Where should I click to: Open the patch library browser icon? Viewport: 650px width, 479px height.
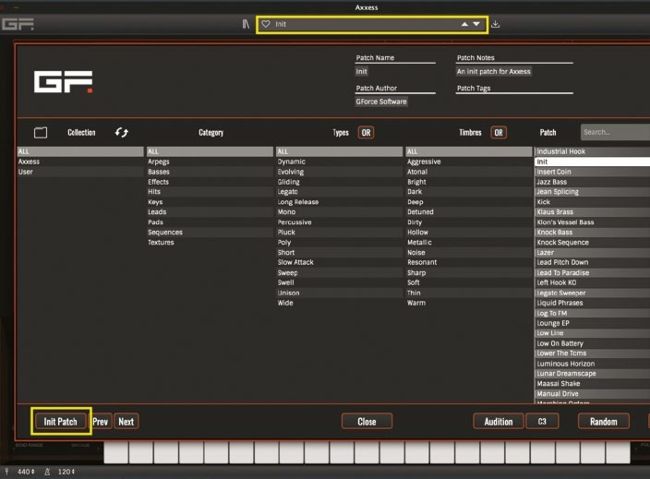[x=246, y=24]
